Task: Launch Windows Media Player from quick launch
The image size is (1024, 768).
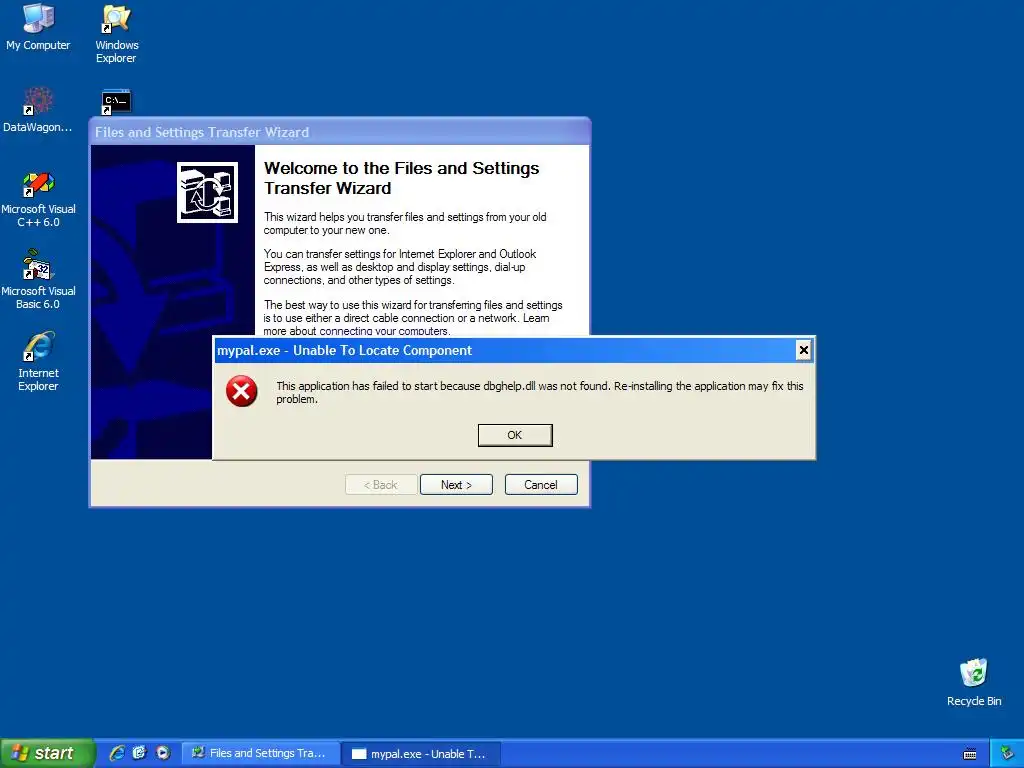Action: (x=163, y=753)
